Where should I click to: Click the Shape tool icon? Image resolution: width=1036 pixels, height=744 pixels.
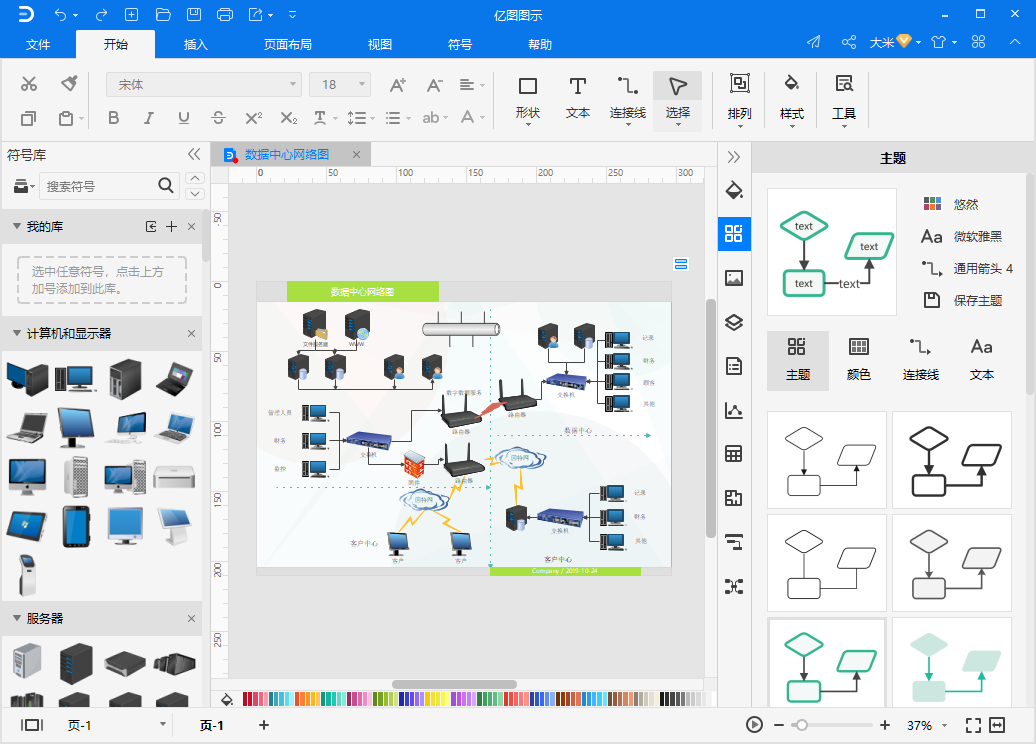(x=527, y=86)
